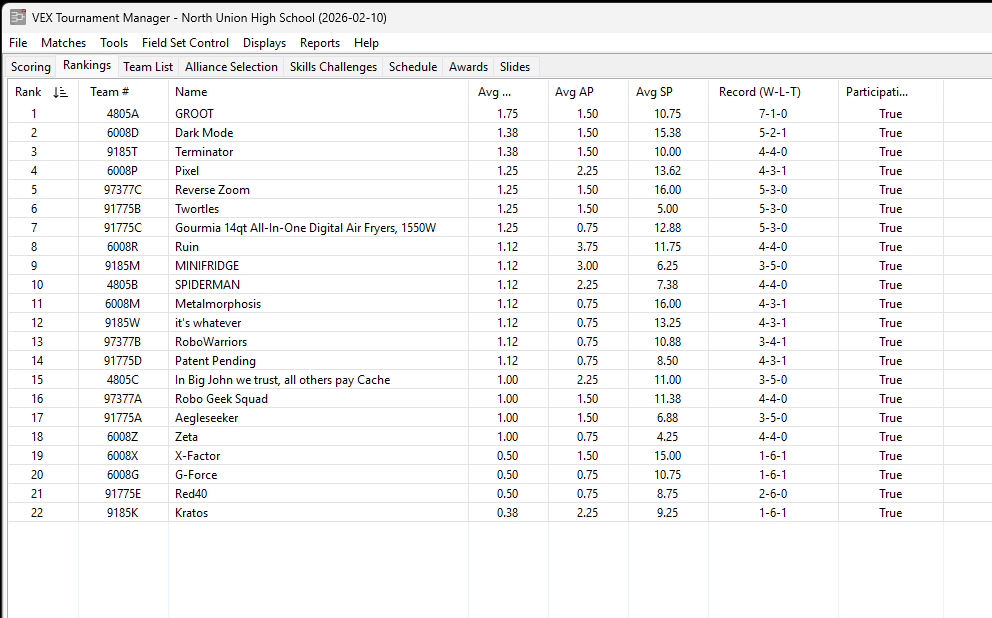Viewport: 992px width, 618px height.
Task: Click Red40's record 2-6-0
Action: coord(773,493)
